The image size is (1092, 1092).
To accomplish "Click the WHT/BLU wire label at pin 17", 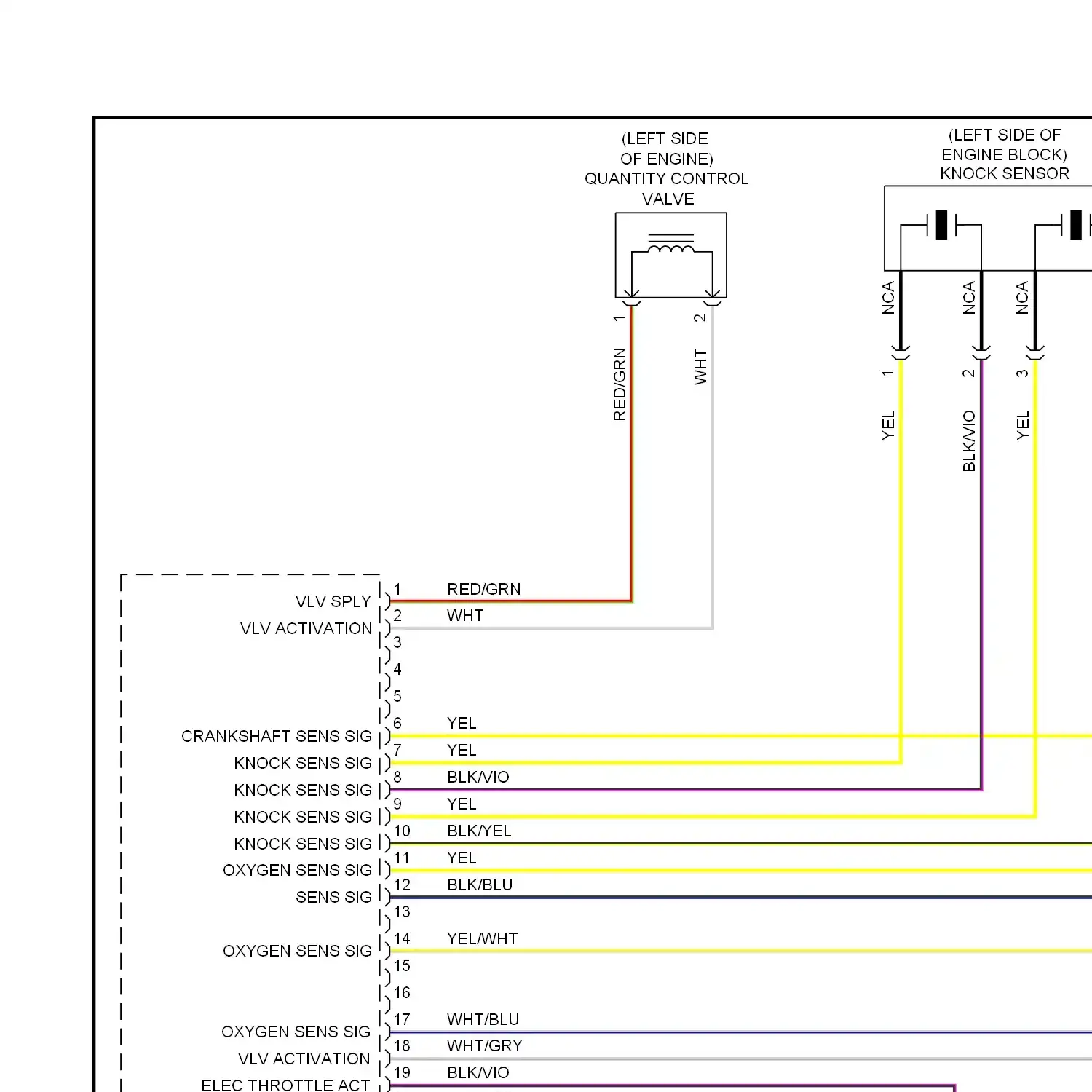I will click(483, 1019).
